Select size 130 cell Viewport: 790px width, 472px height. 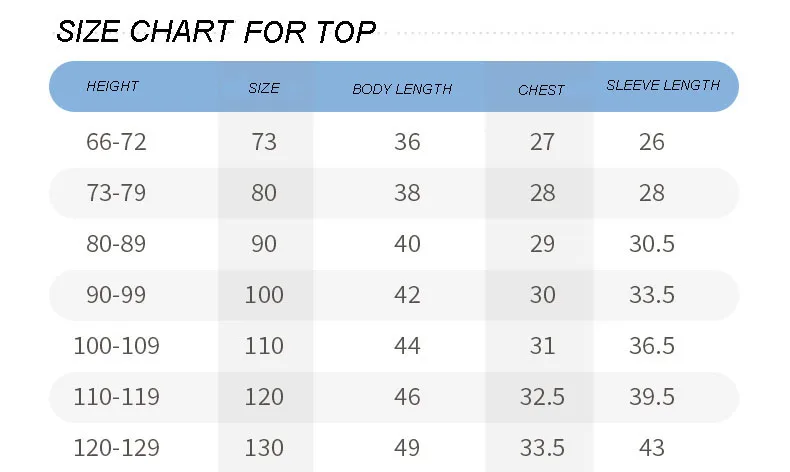pyautogui.click(x=264, y=448)
